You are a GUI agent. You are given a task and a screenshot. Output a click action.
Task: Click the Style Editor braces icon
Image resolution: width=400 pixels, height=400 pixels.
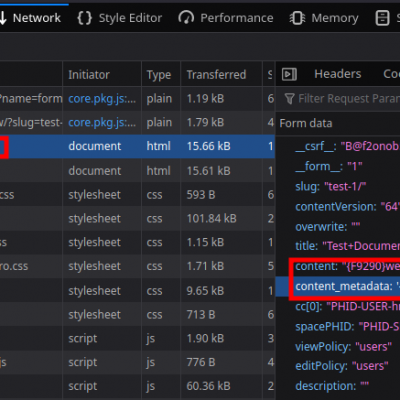(84, 18)
